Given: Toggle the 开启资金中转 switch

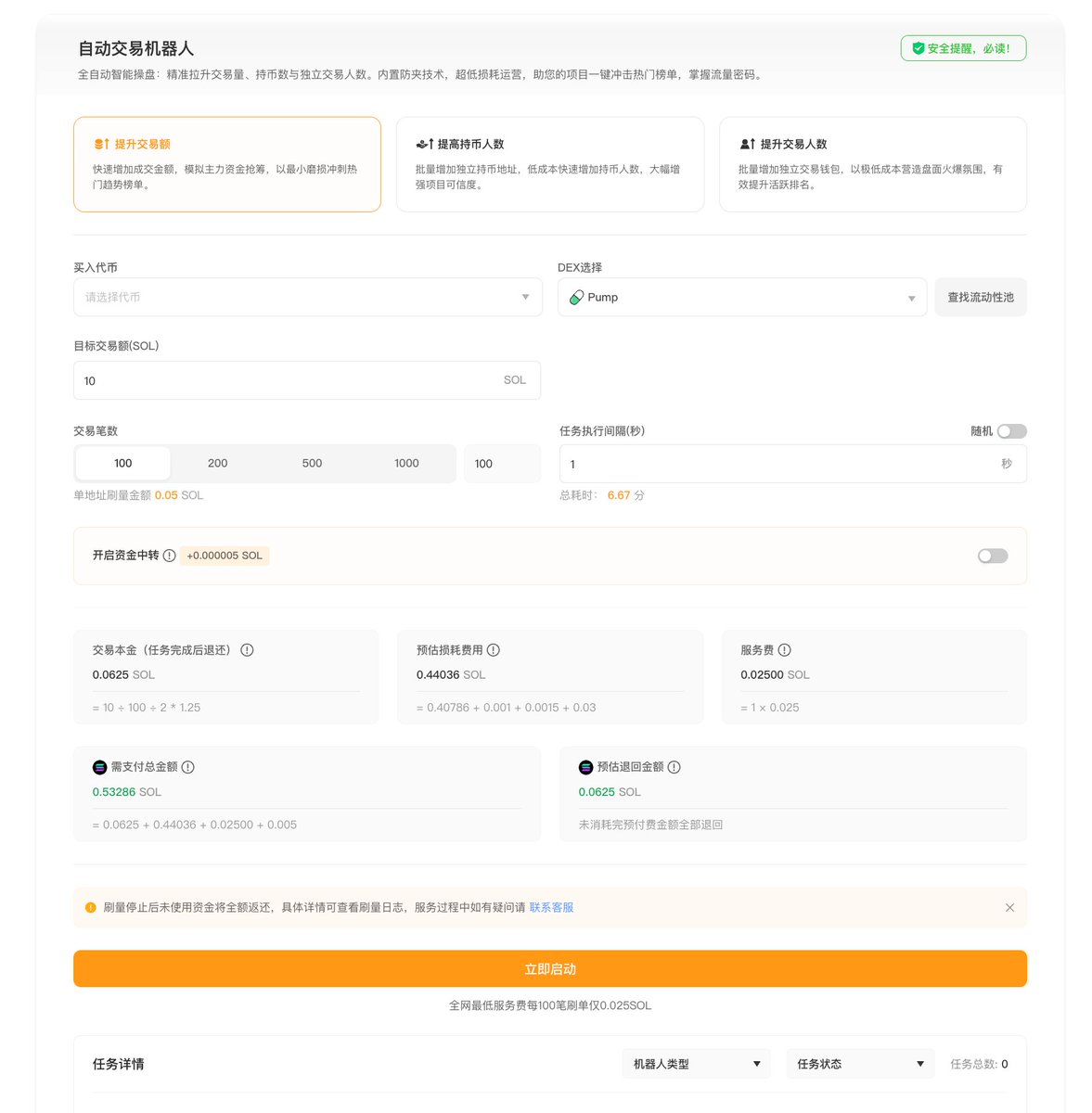Looking at the screenshot, I should point(993,556).
